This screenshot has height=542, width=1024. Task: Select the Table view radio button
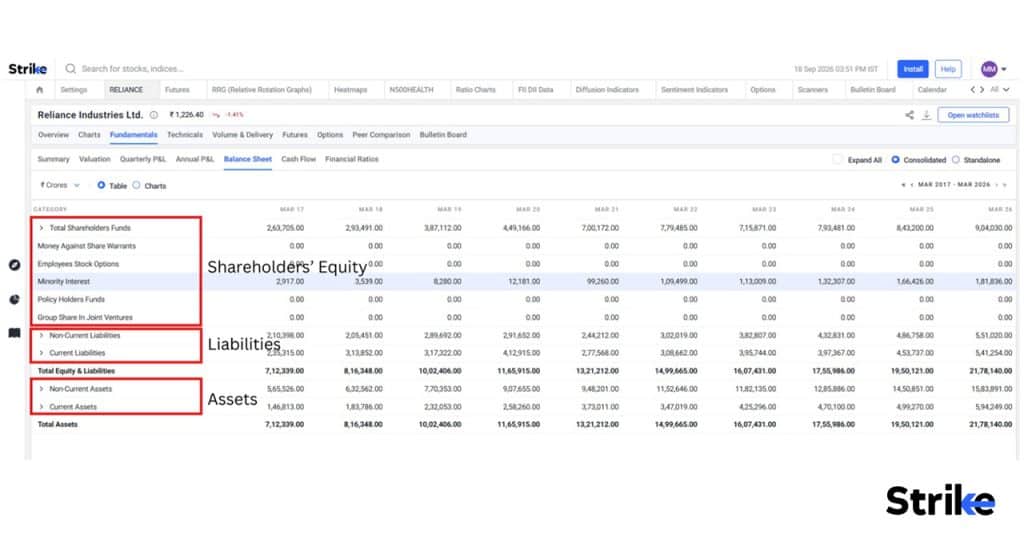click(x=101, y=185)
